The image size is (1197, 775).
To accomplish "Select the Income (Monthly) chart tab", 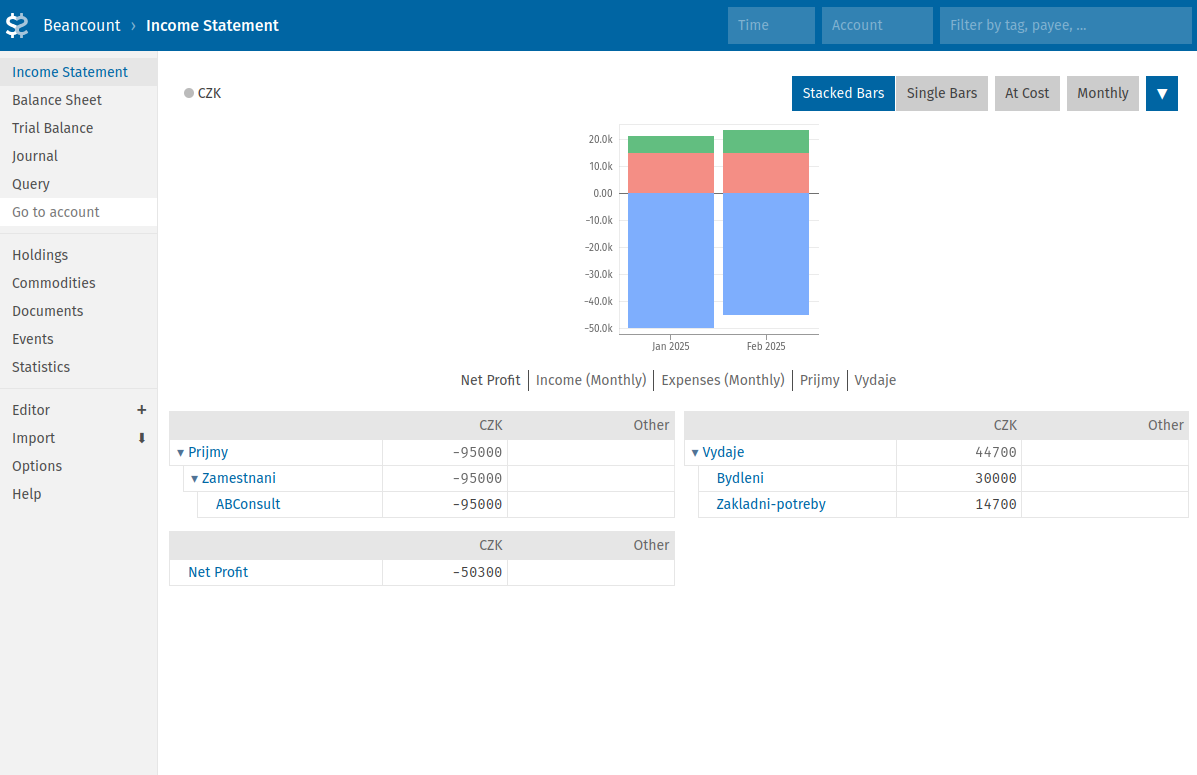I will pyautogui.click(x=591, y=380).
